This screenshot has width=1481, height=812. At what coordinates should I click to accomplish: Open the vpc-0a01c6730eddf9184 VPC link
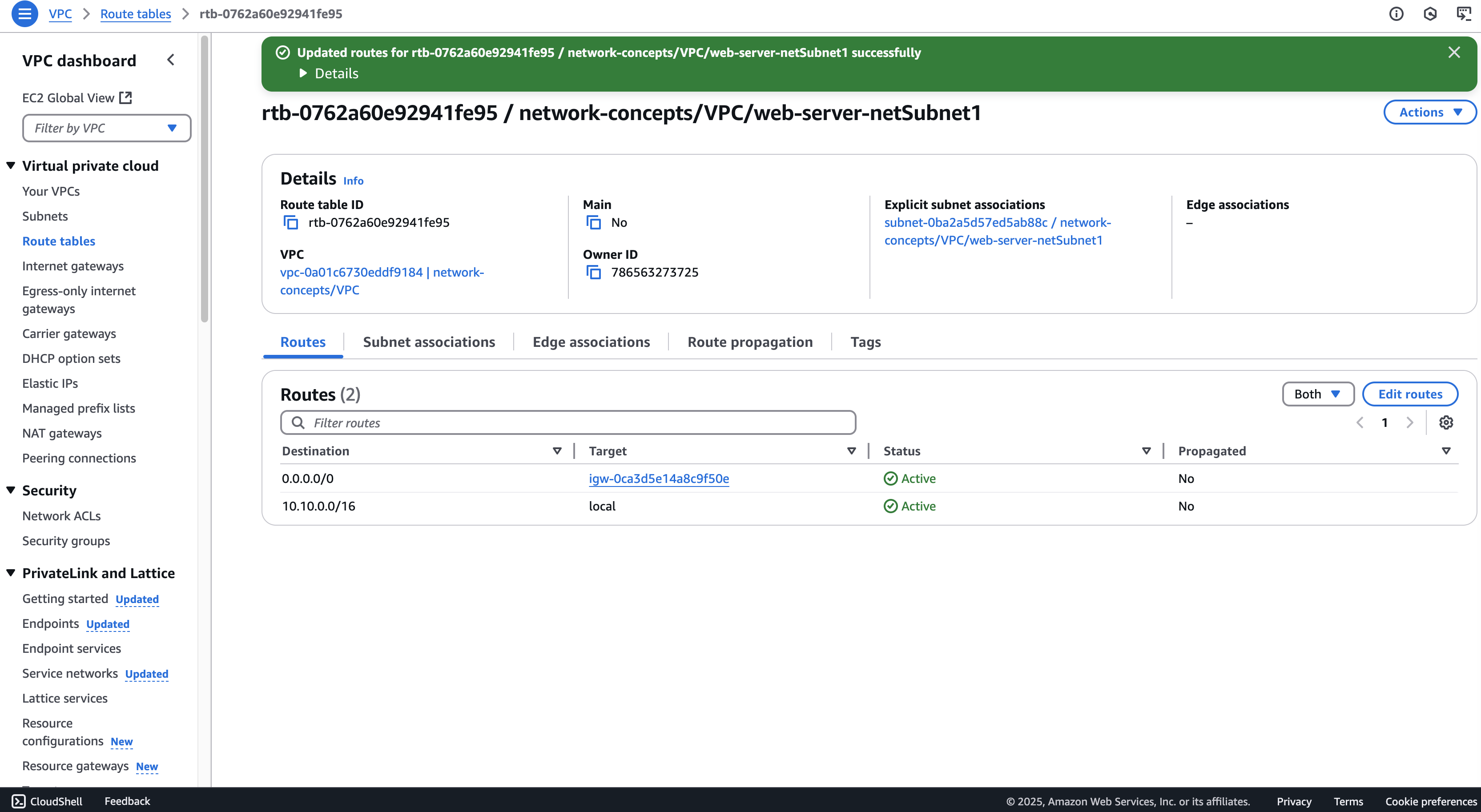[382, 281]
